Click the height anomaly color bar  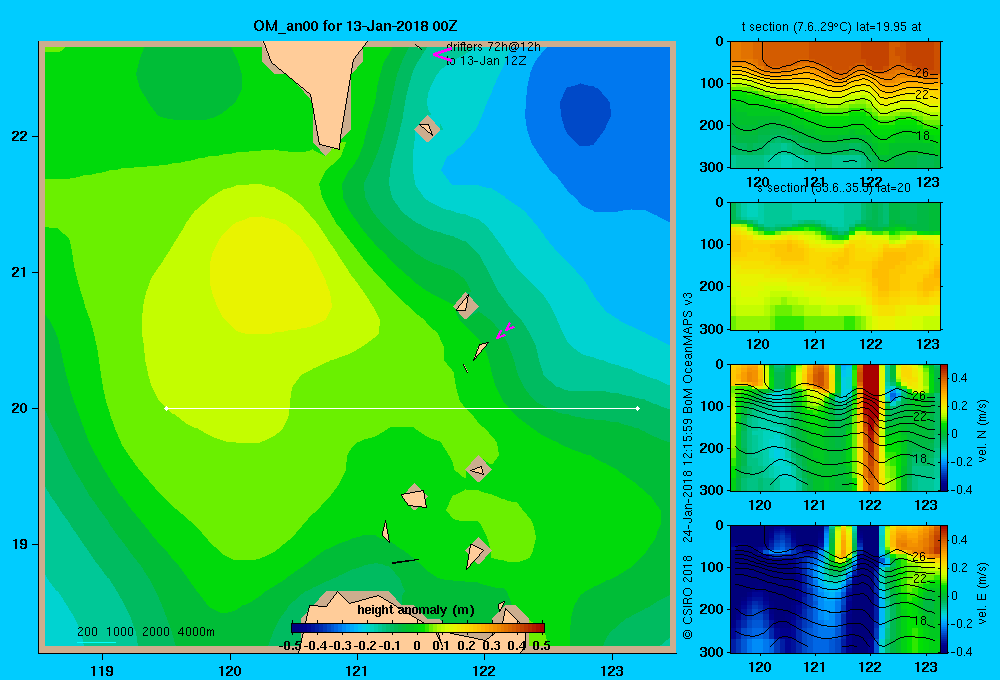coord(418,628)
